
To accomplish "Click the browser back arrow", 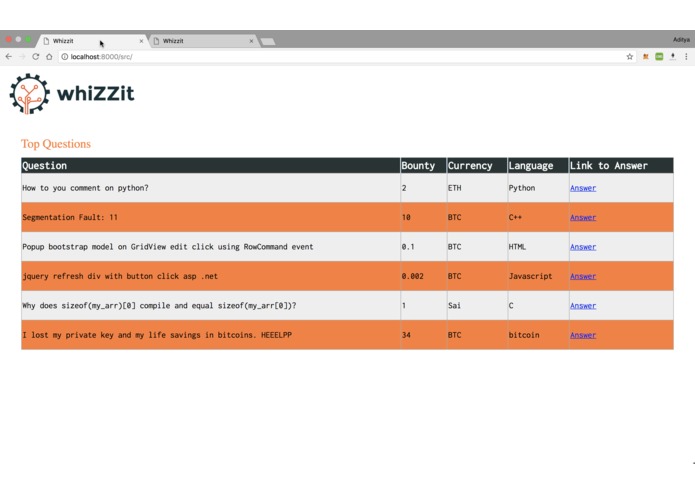I will click(x=9, y=57).
